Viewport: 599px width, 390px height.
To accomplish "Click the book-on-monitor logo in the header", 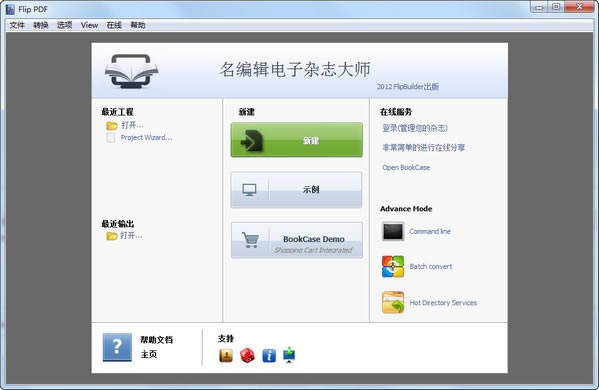I will point(131,71).
